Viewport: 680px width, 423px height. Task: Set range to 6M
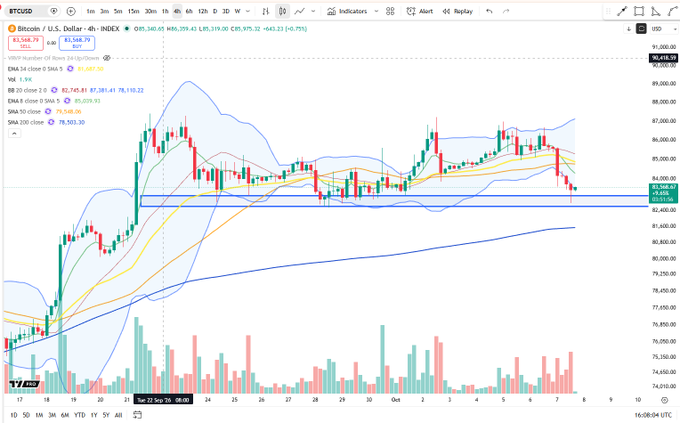click(65, 415)
